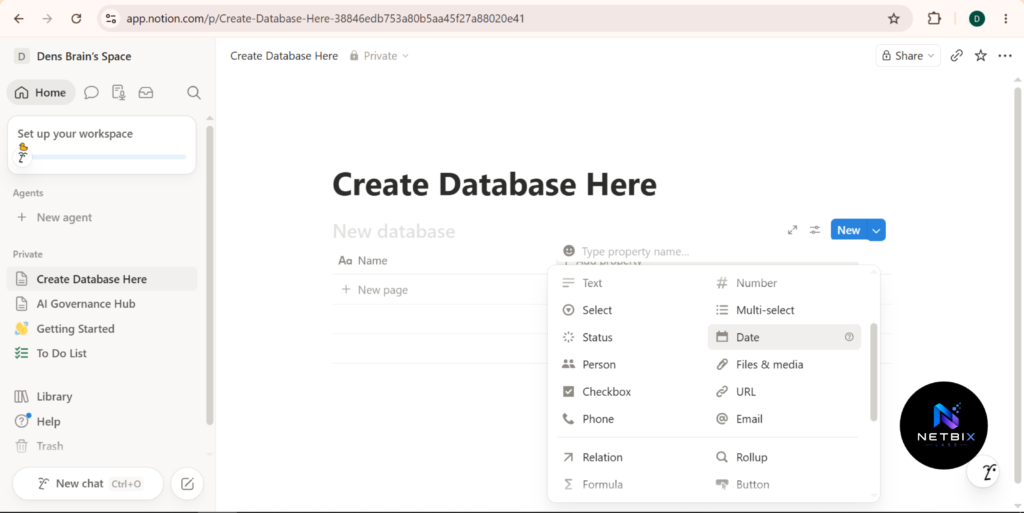The height and width of the screenshot is (513, 1024).
Task: Choose the Button property type
Action: click(x=784, y=484)
